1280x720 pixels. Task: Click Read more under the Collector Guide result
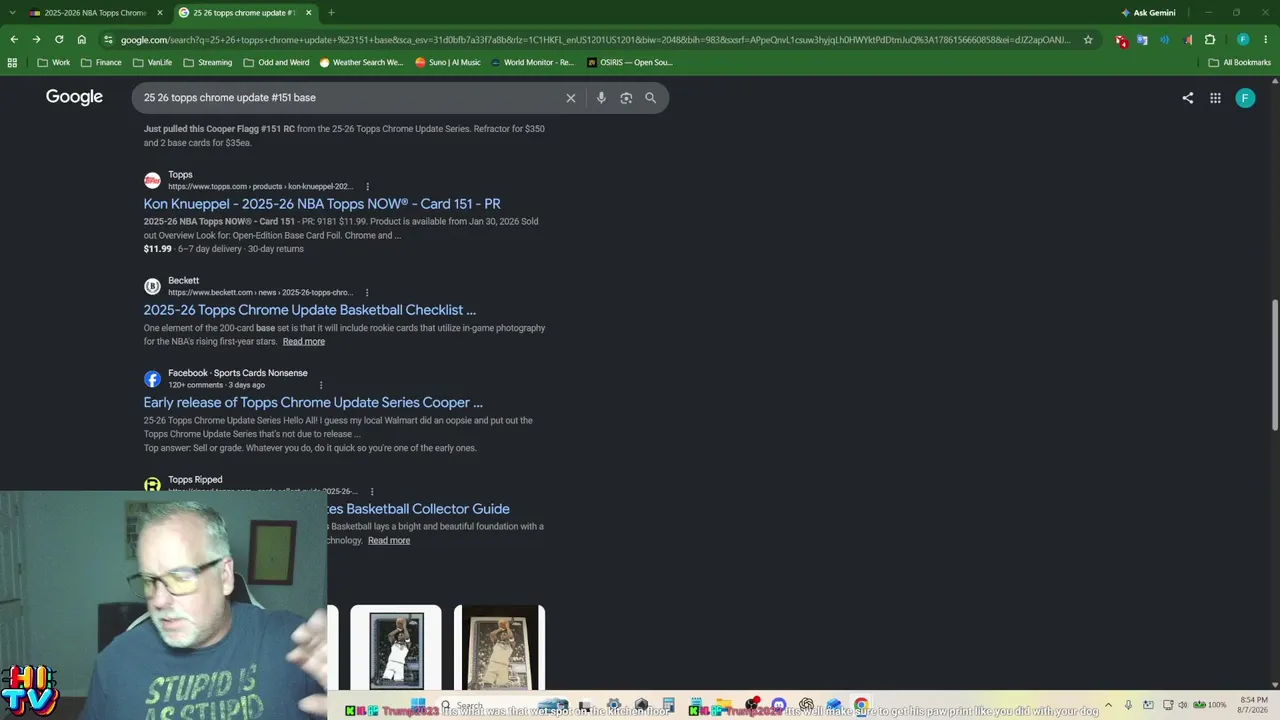pyautogui.click(x=389, y=541)
